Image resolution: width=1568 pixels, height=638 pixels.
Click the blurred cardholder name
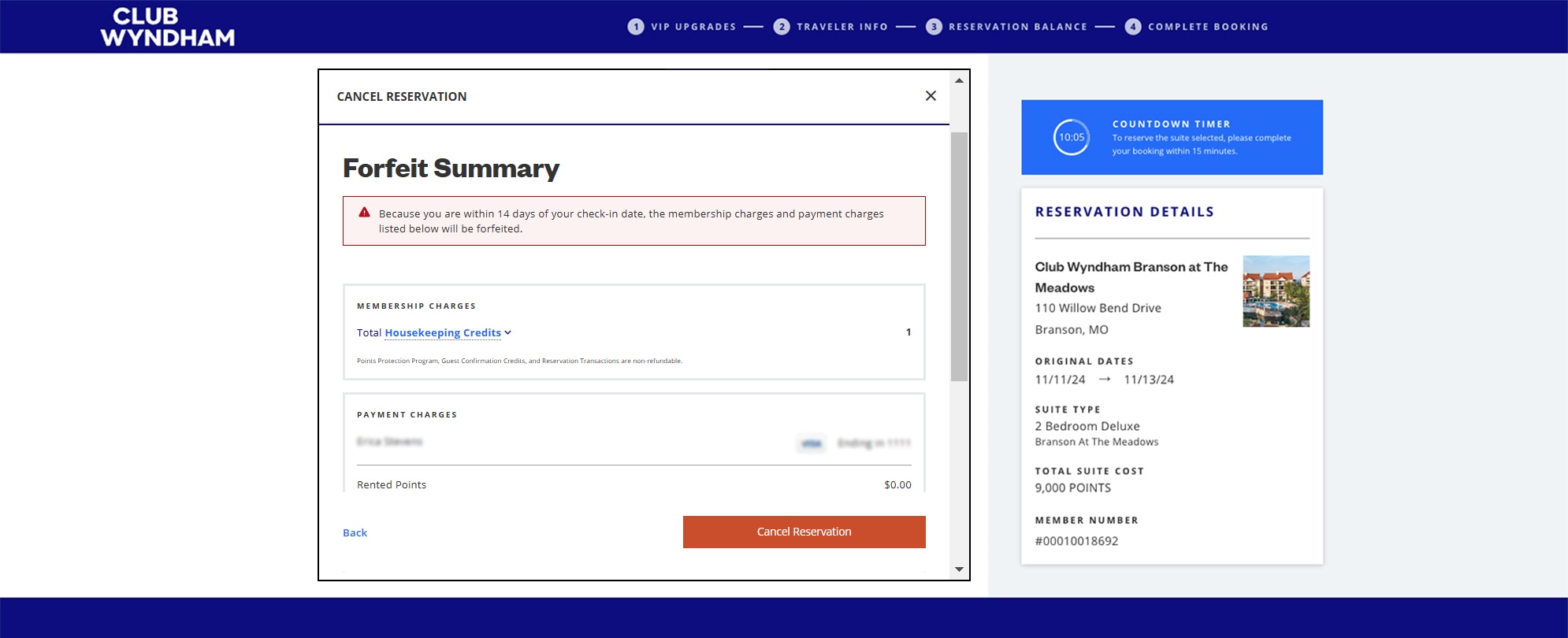tap(390, 442)
